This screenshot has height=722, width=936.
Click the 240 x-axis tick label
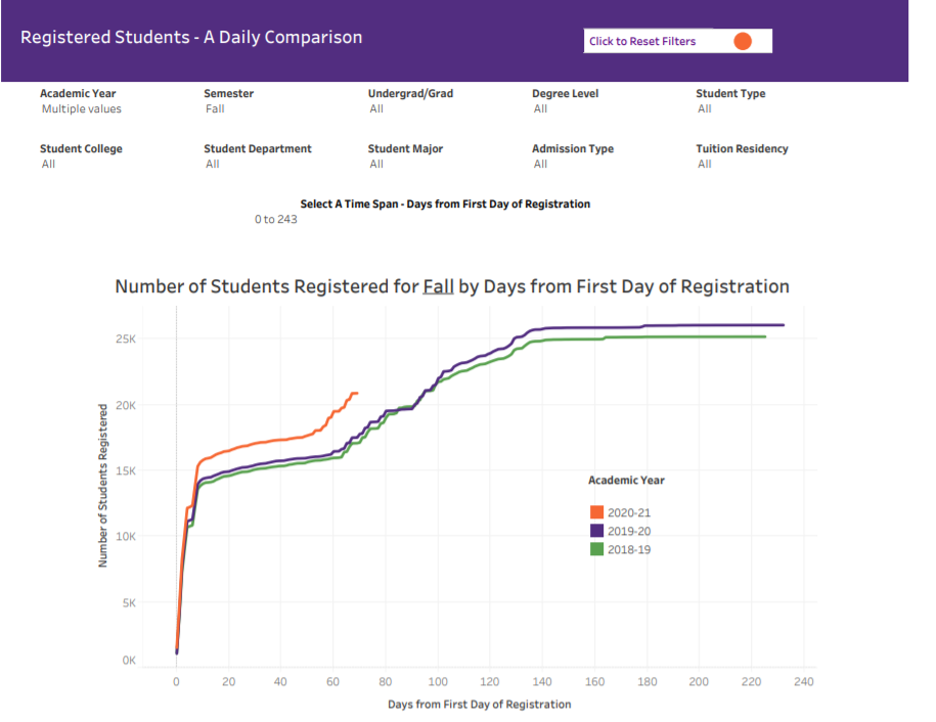(x=803, y=681)
